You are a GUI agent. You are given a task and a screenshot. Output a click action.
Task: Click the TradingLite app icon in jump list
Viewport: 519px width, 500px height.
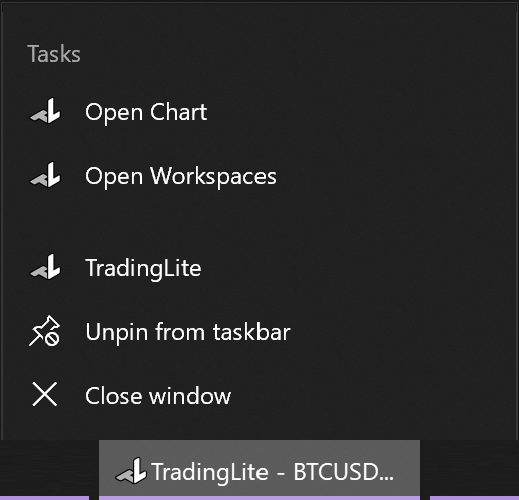[x=45, y=267]
